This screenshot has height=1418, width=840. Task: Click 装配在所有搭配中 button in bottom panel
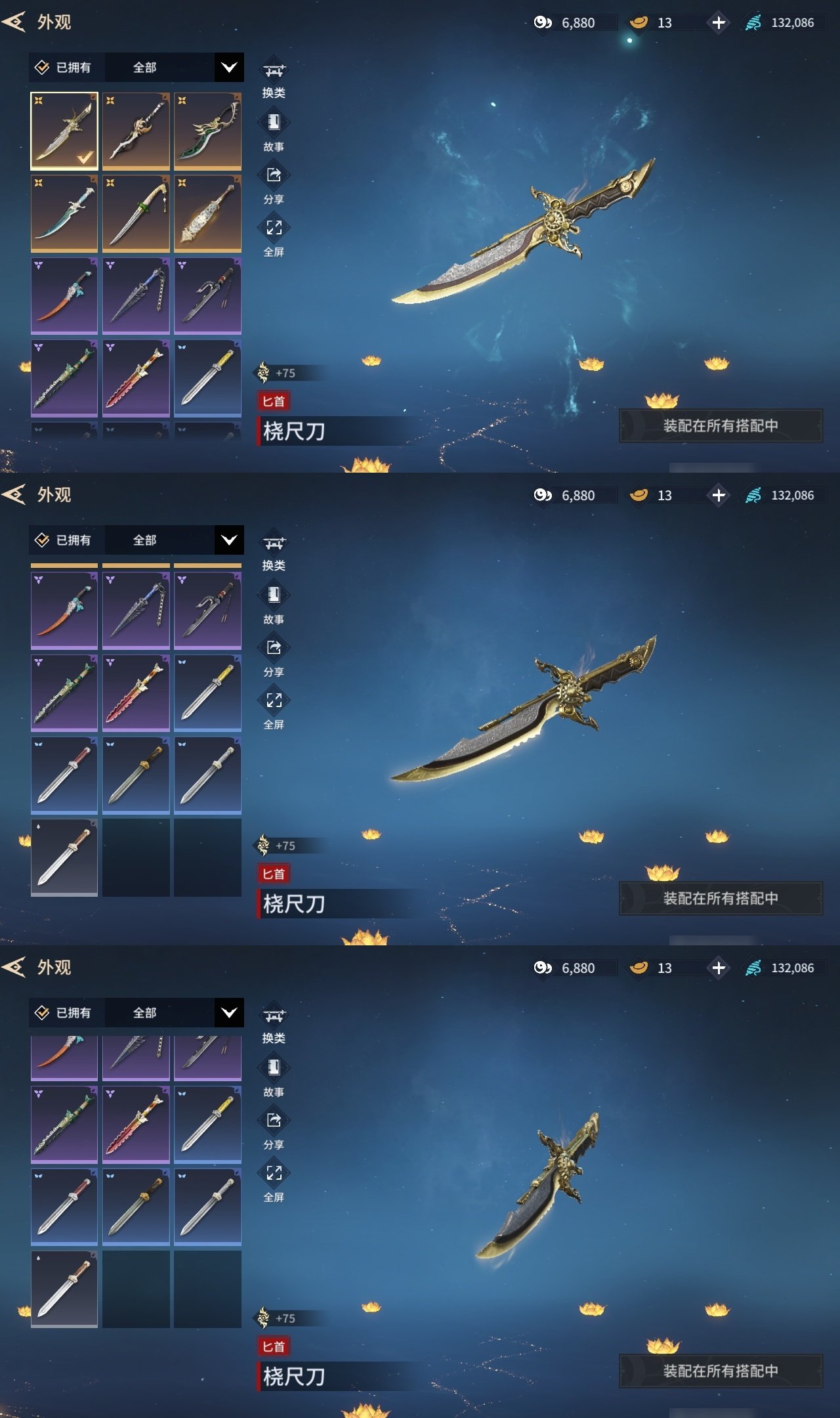[x=721, y=1371]
